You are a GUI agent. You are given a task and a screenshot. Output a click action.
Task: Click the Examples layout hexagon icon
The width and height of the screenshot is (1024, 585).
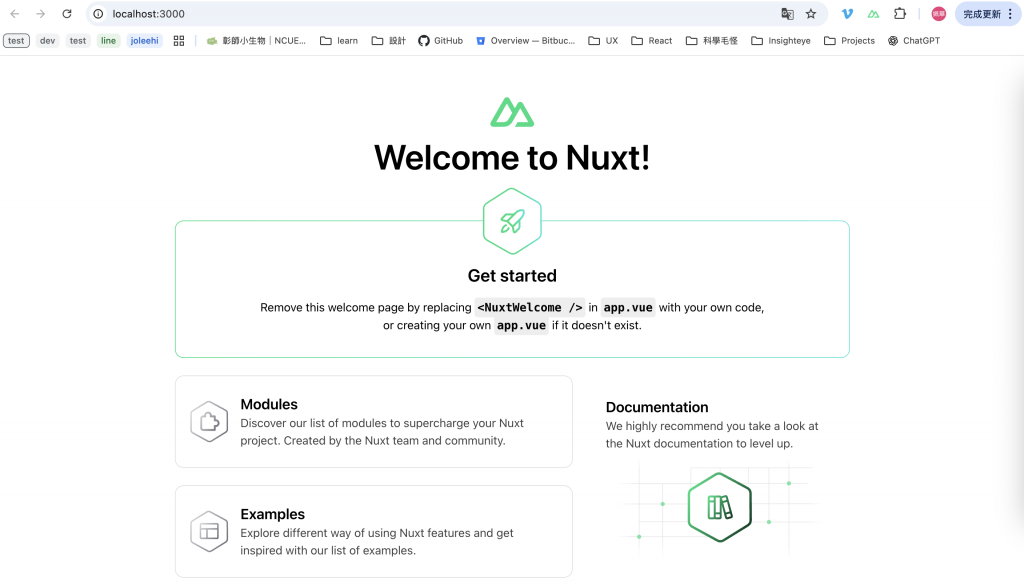coord(209,531)
